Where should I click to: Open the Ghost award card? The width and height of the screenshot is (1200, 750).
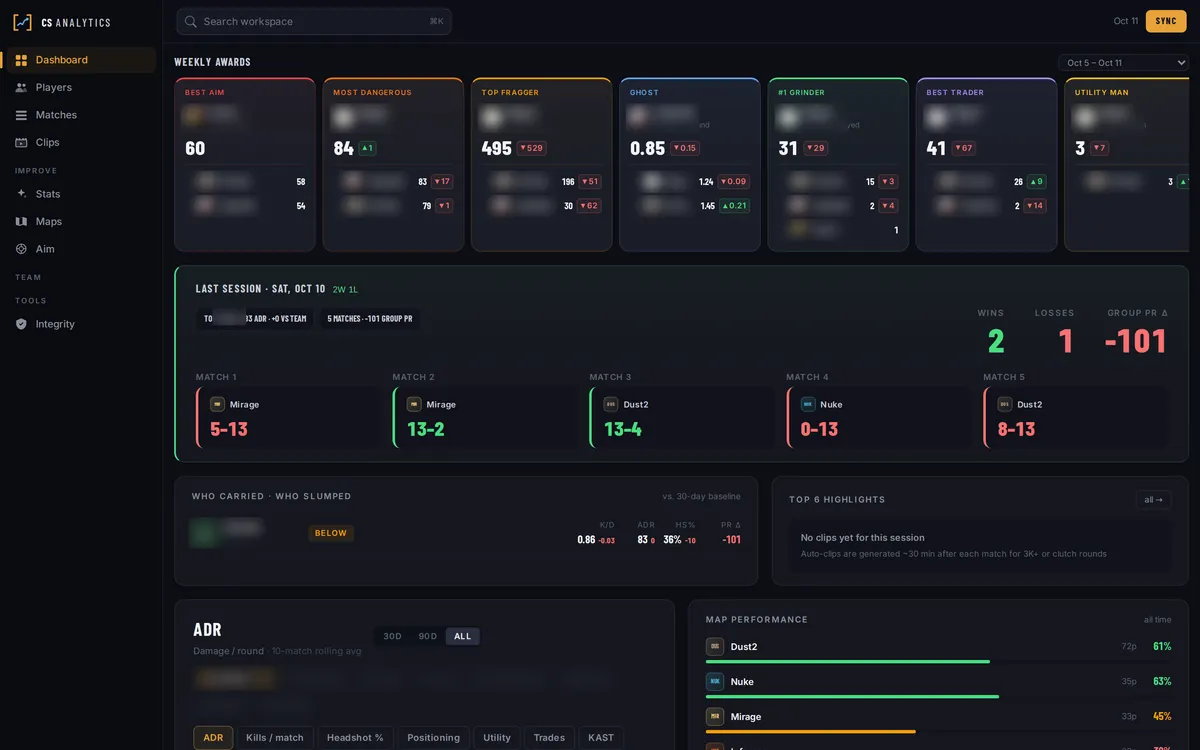pos(690,164)
